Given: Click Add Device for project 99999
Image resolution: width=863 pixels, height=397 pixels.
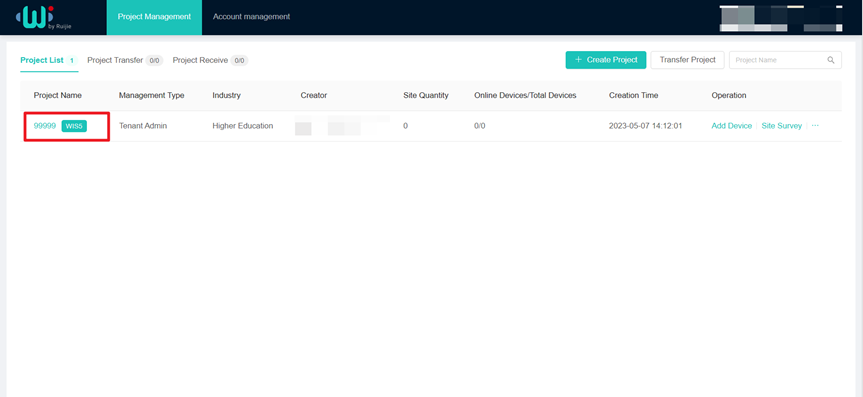Looking at the screenshot, I should click(731, 126).
